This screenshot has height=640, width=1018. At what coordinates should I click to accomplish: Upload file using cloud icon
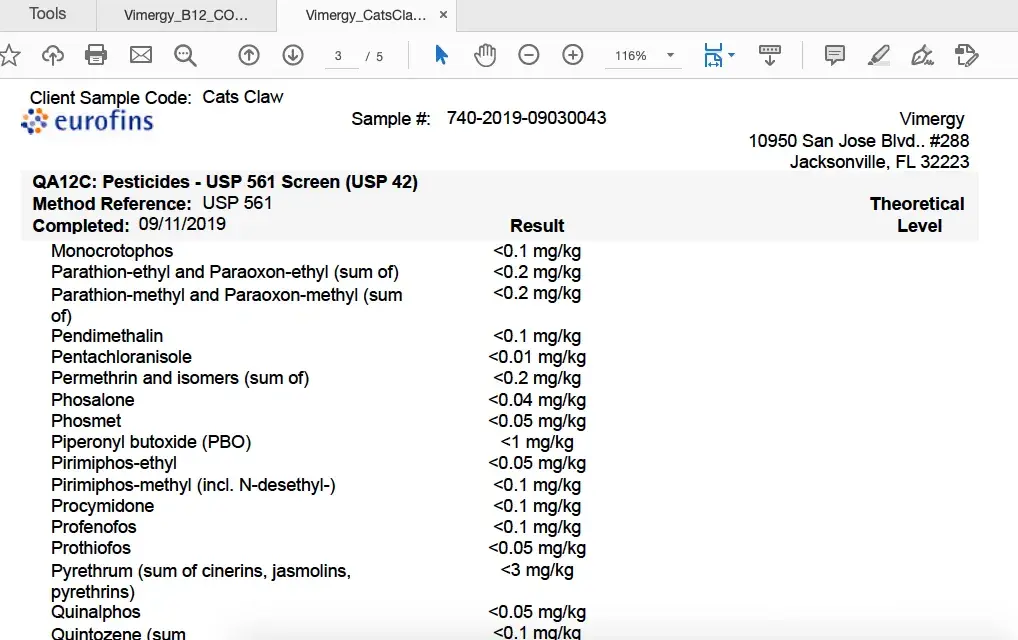52,55
